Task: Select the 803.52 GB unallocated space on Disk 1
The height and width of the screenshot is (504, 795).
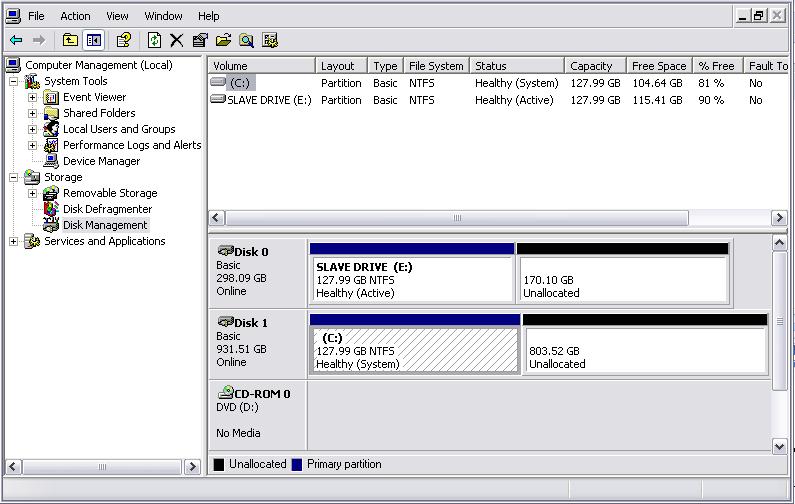Action: click(645, 351)
